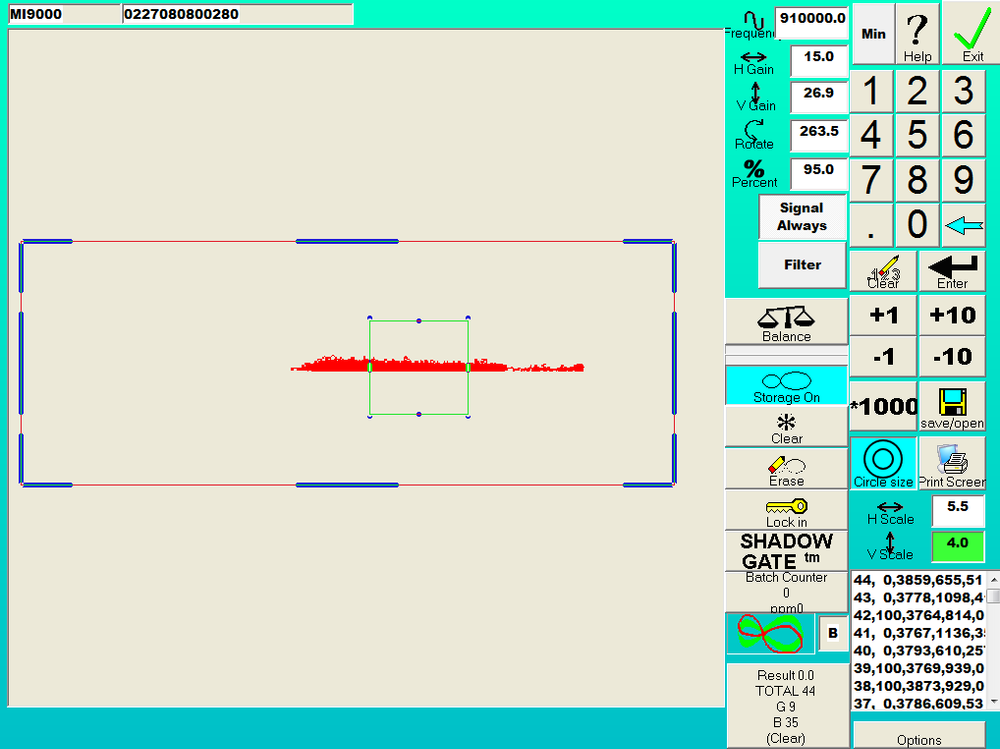Click the Print Screen icon

tap(951, 463)
